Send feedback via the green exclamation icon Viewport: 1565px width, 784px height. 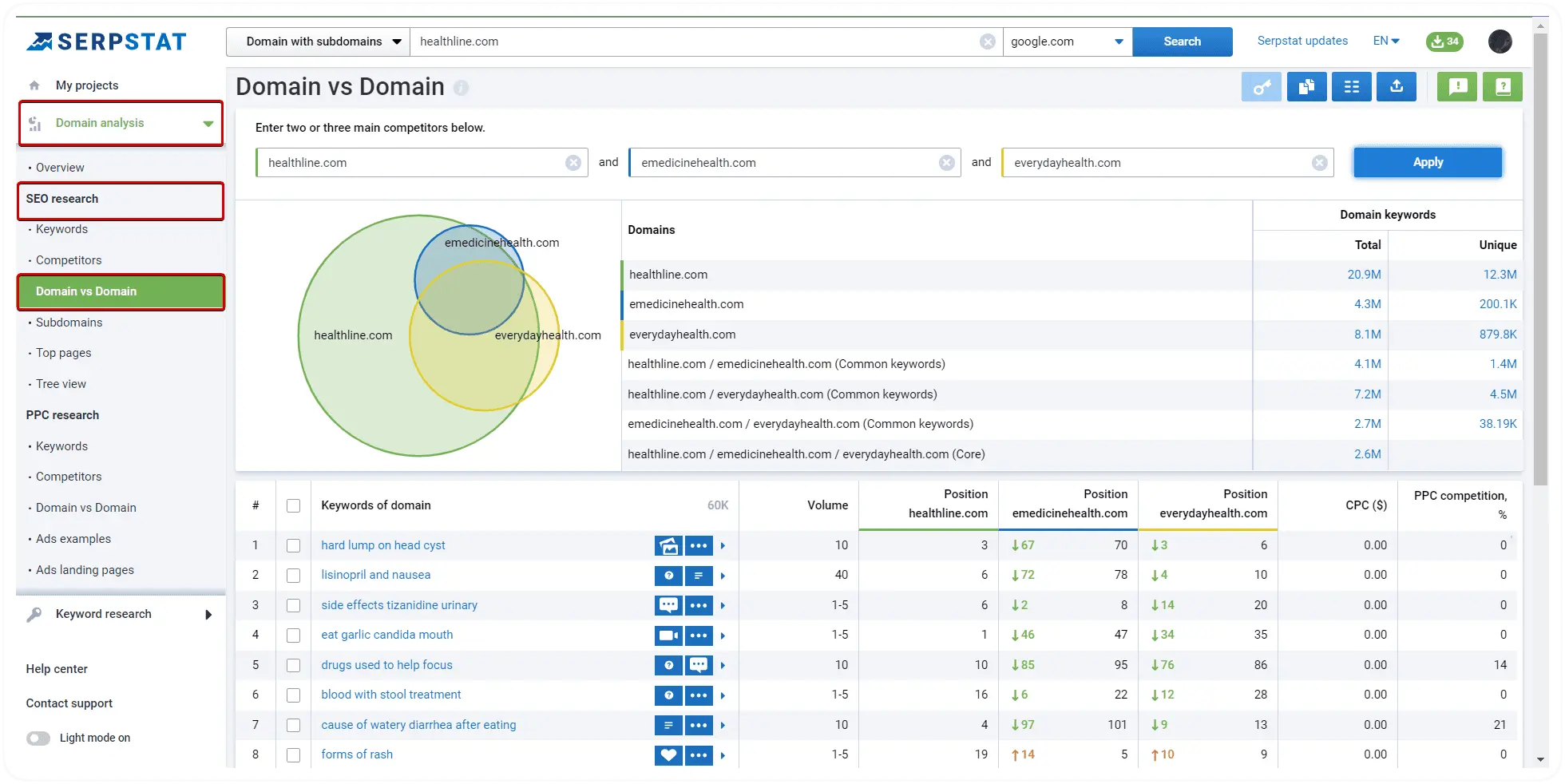click(1456, 86)
